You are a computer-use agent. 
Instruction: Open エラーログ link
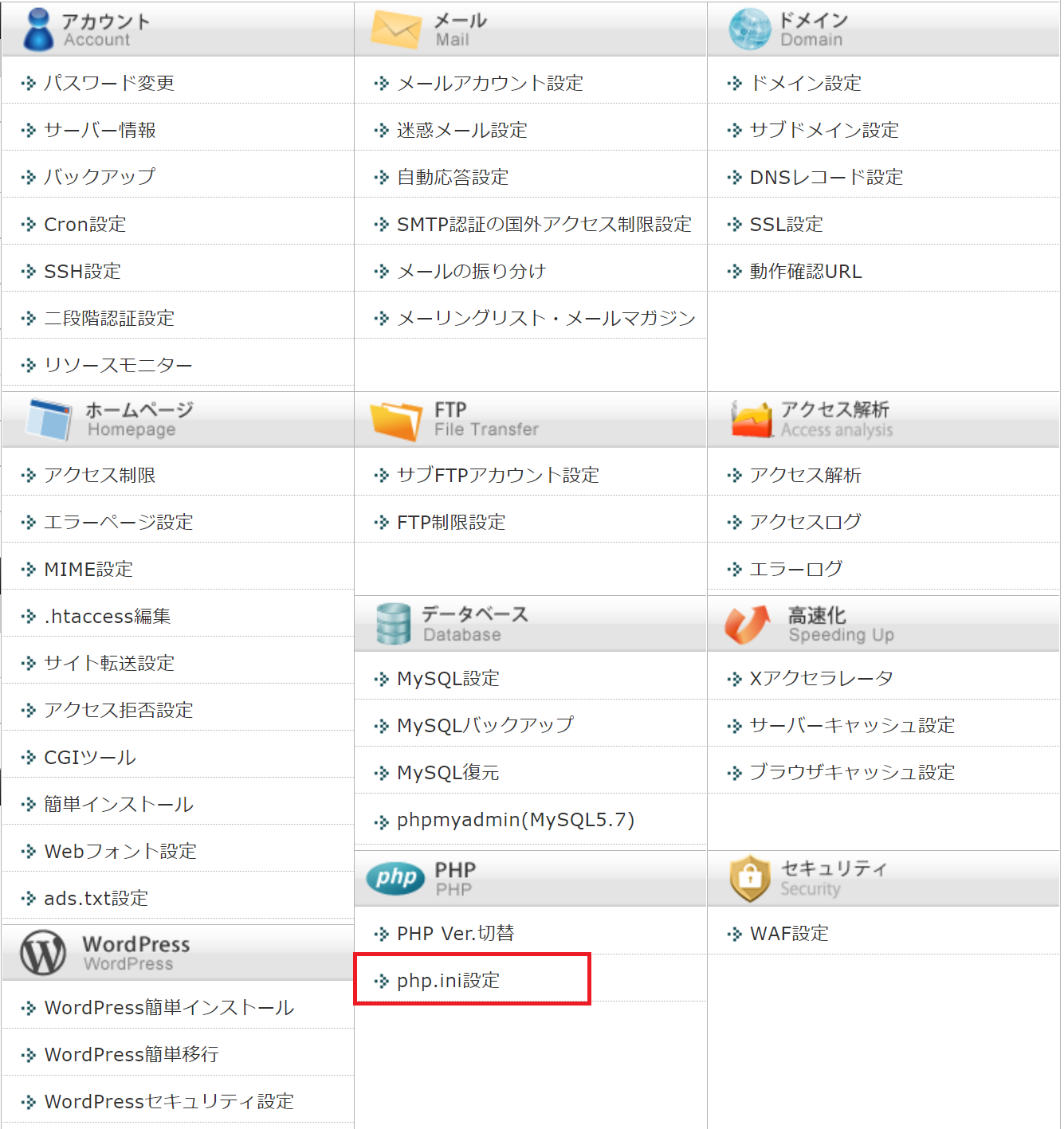(x=796, y=569)
